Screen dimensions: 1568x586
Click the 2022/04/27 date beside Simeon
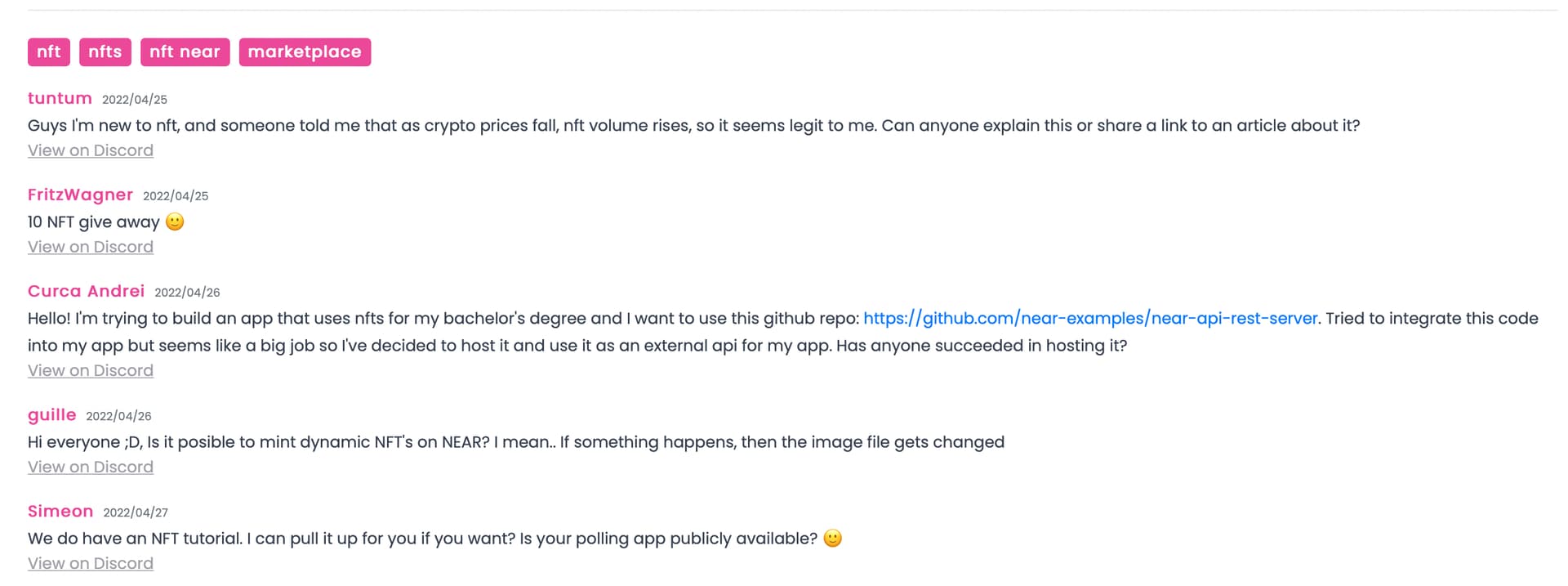coord(136,512)
